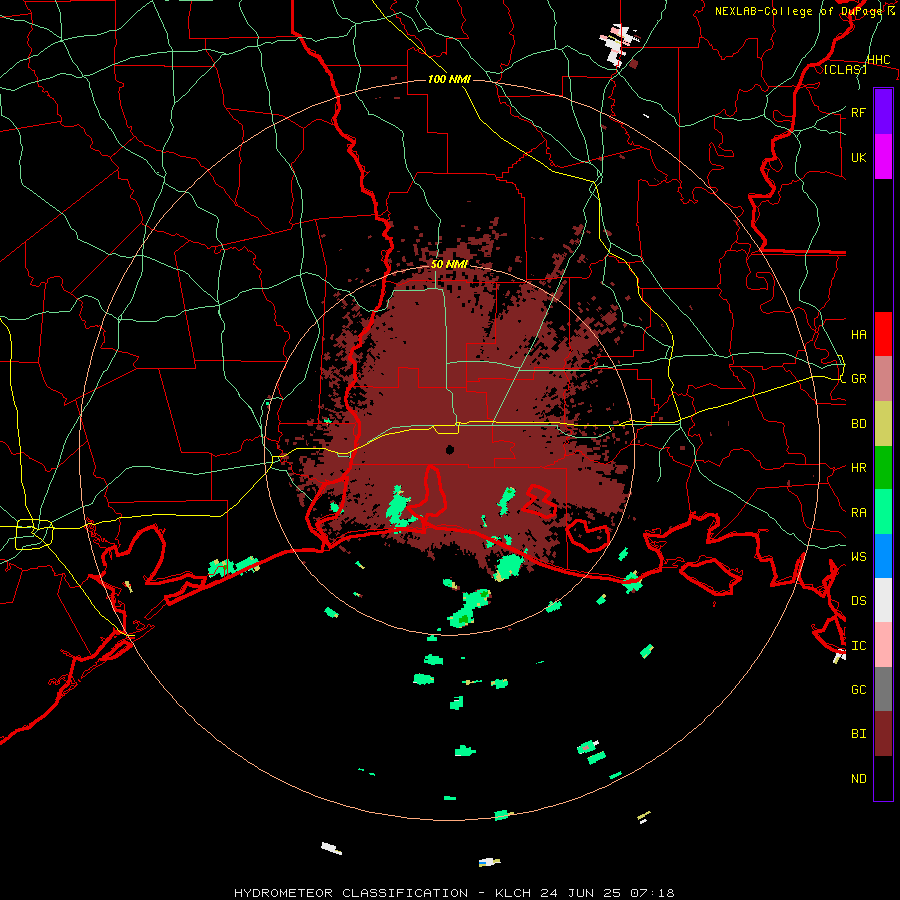Click the light pink IC legend swatch

[883, 645]
